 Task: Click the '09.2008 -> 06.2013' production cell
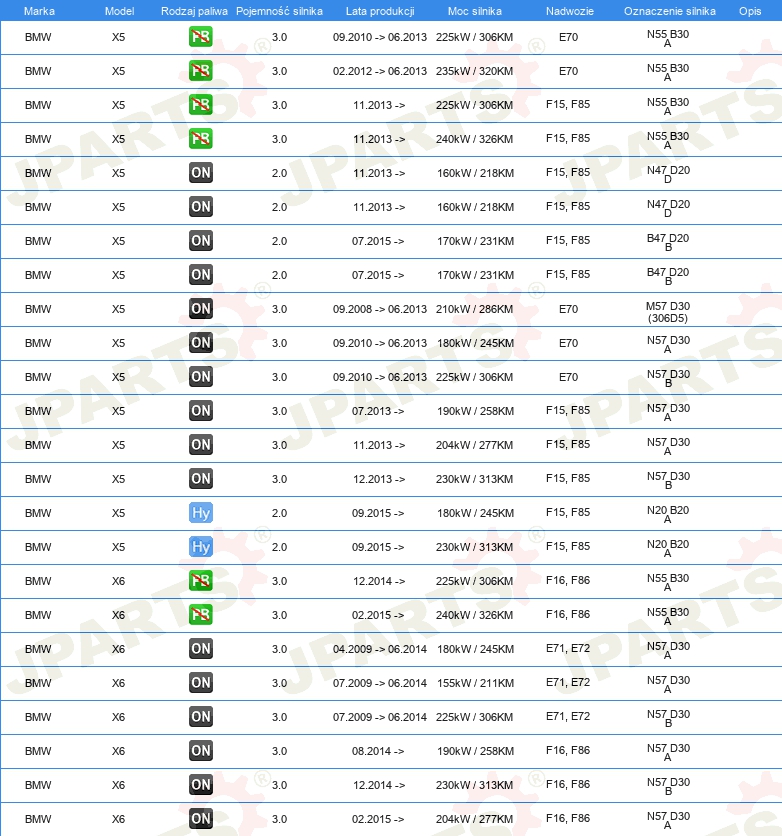tap(380, 309)
